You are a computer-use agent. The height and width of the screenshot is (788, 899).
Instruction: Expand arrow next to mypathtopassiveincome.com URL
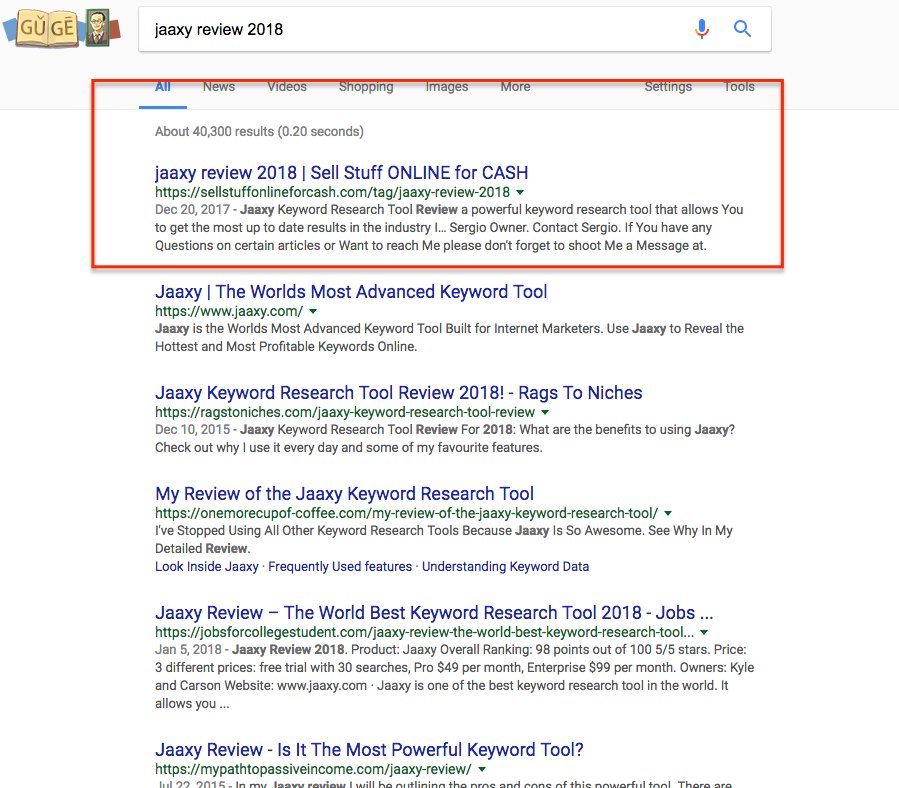pyautogui.click(x=482, y=769)
